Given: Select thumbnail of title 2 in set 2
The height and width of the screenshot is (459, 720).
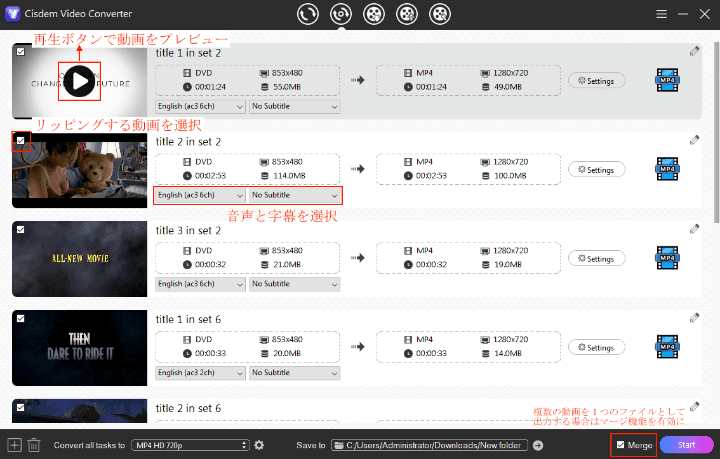Looking at the screenshot, I should [x=79, y=170].
